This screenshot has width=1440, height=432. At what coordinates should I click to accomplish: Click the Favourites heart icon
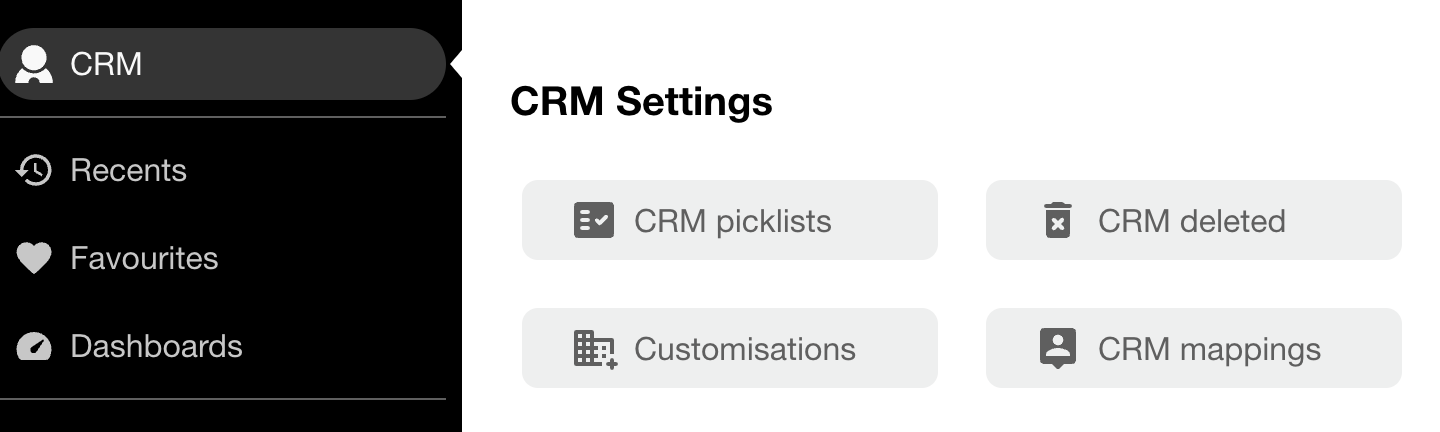click(34, 258)
